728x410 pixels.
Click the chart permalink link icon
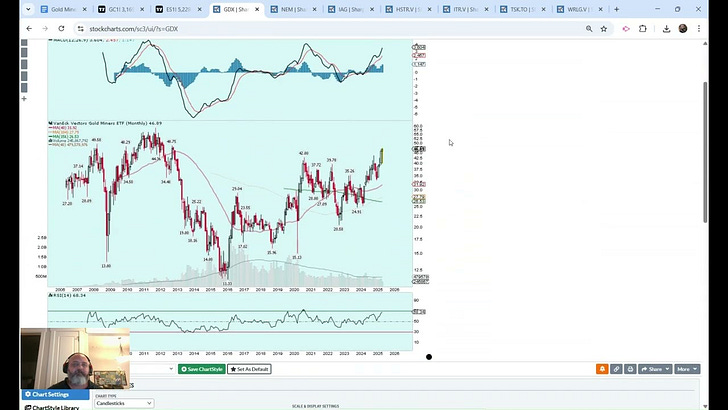click(x=616, y=369)
